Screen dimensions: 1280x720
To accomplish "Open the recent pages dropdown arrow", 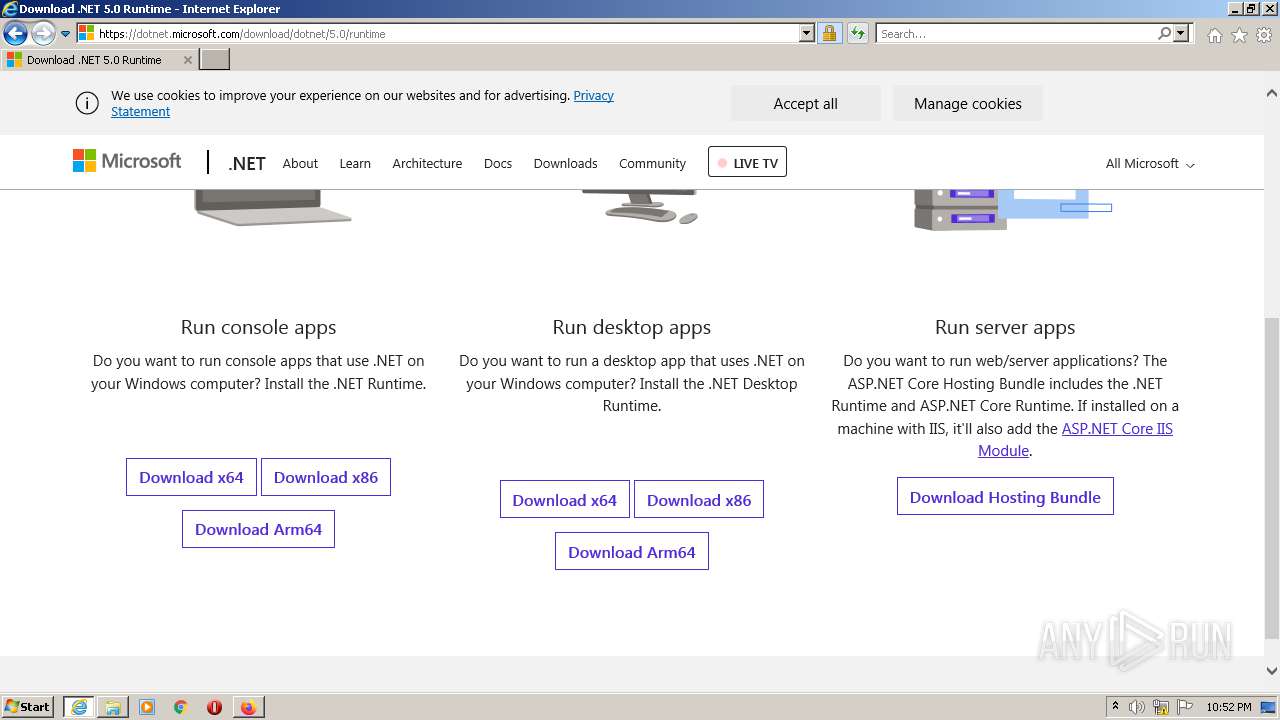I will point(65,34).
